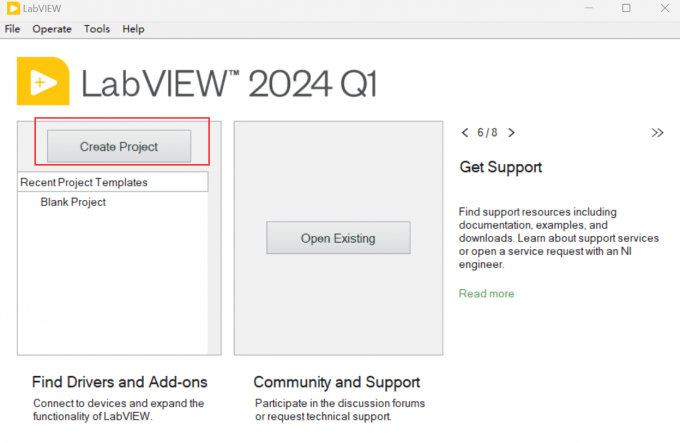
Task: Click the Get Support heading
Action: (500, 167)
